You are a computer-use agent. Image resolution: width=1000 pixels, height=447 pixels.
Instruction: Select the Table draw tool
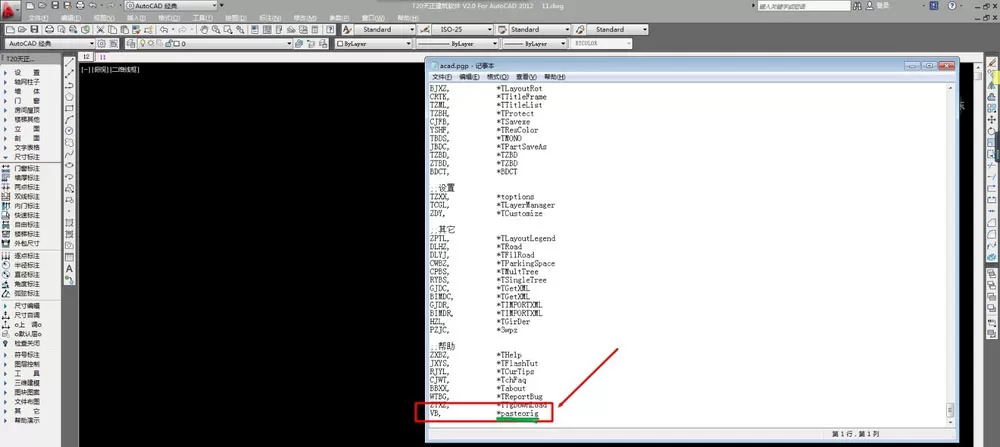click(x=70, y=257)
